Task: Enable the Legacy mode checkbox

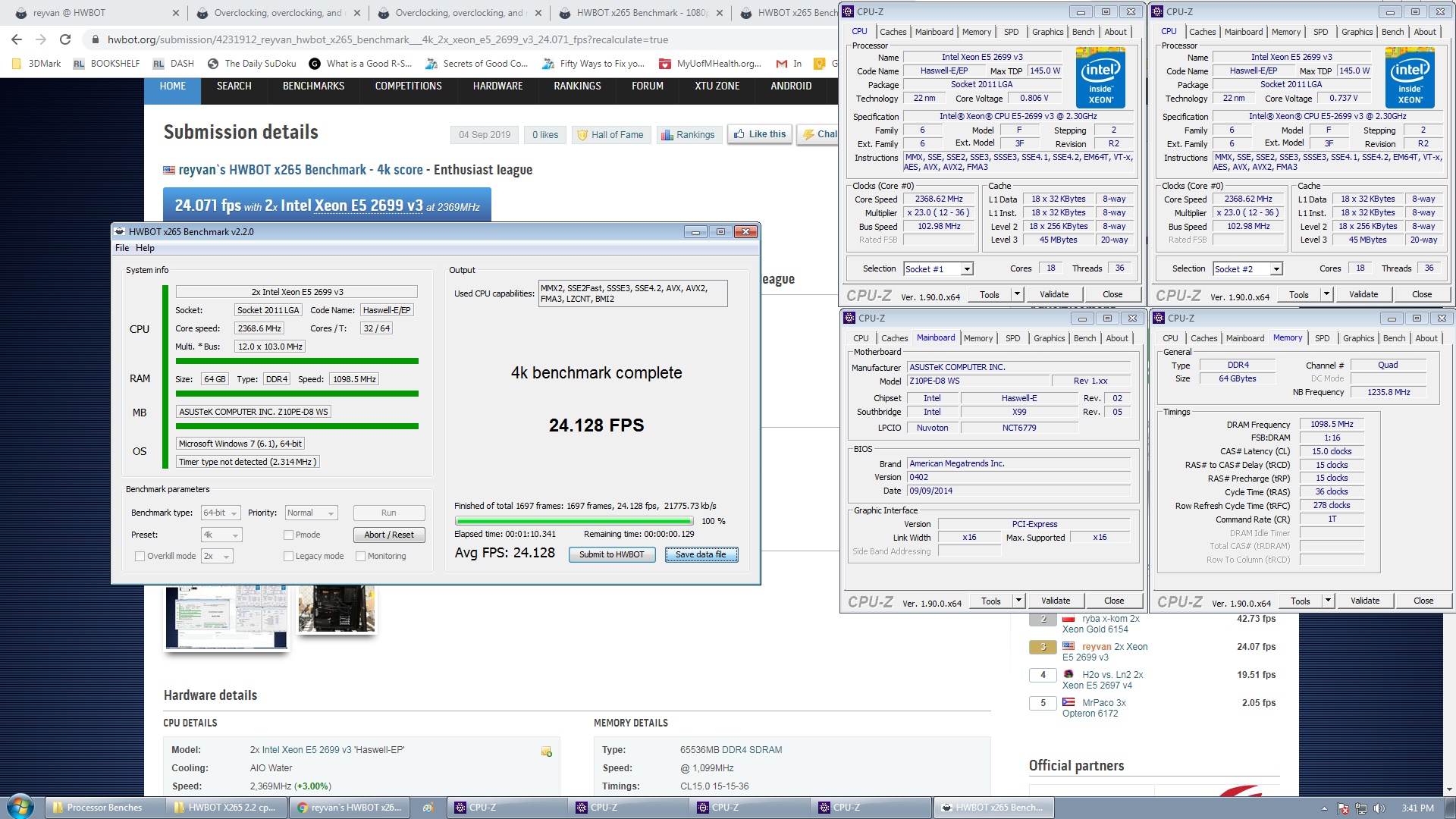Action: click(288, 557)
